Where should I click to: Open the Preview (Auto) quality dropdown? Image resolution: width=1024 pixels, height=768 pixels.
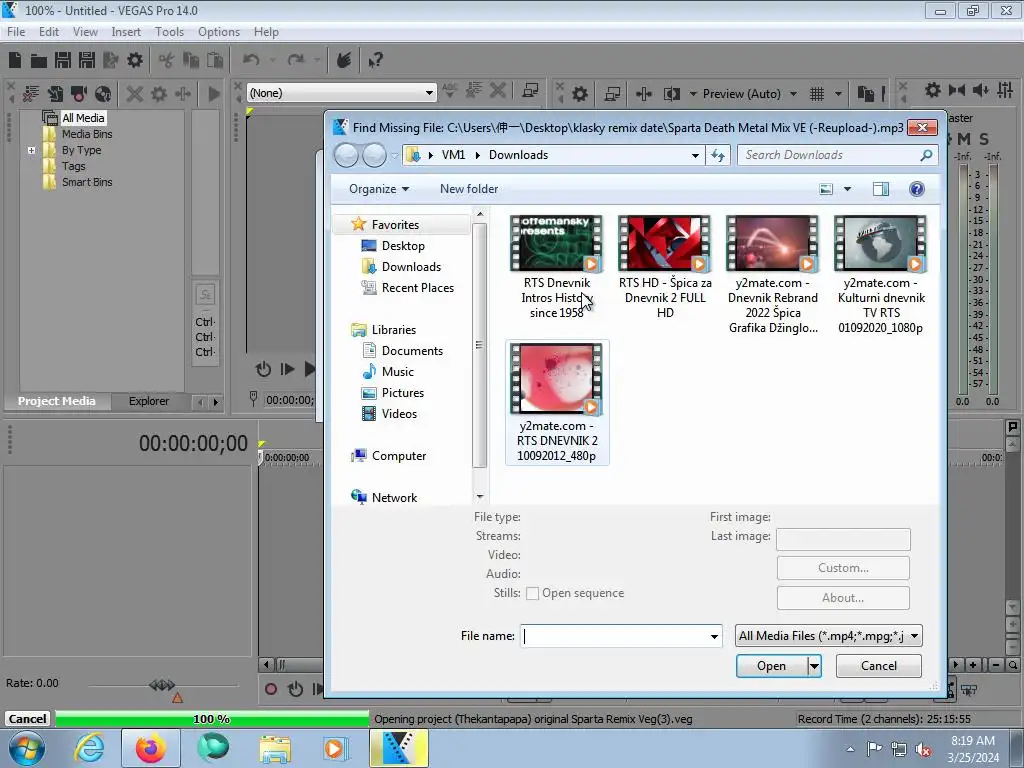point(793,94)
